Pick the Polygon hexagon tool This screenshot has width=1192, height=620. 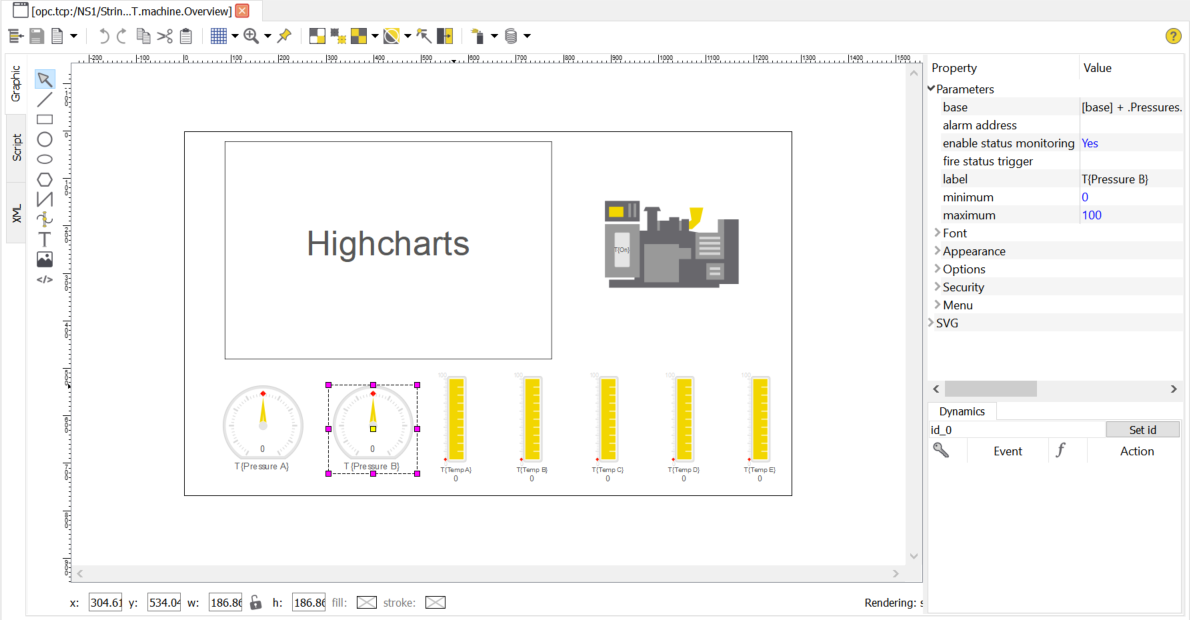(44, 179)
